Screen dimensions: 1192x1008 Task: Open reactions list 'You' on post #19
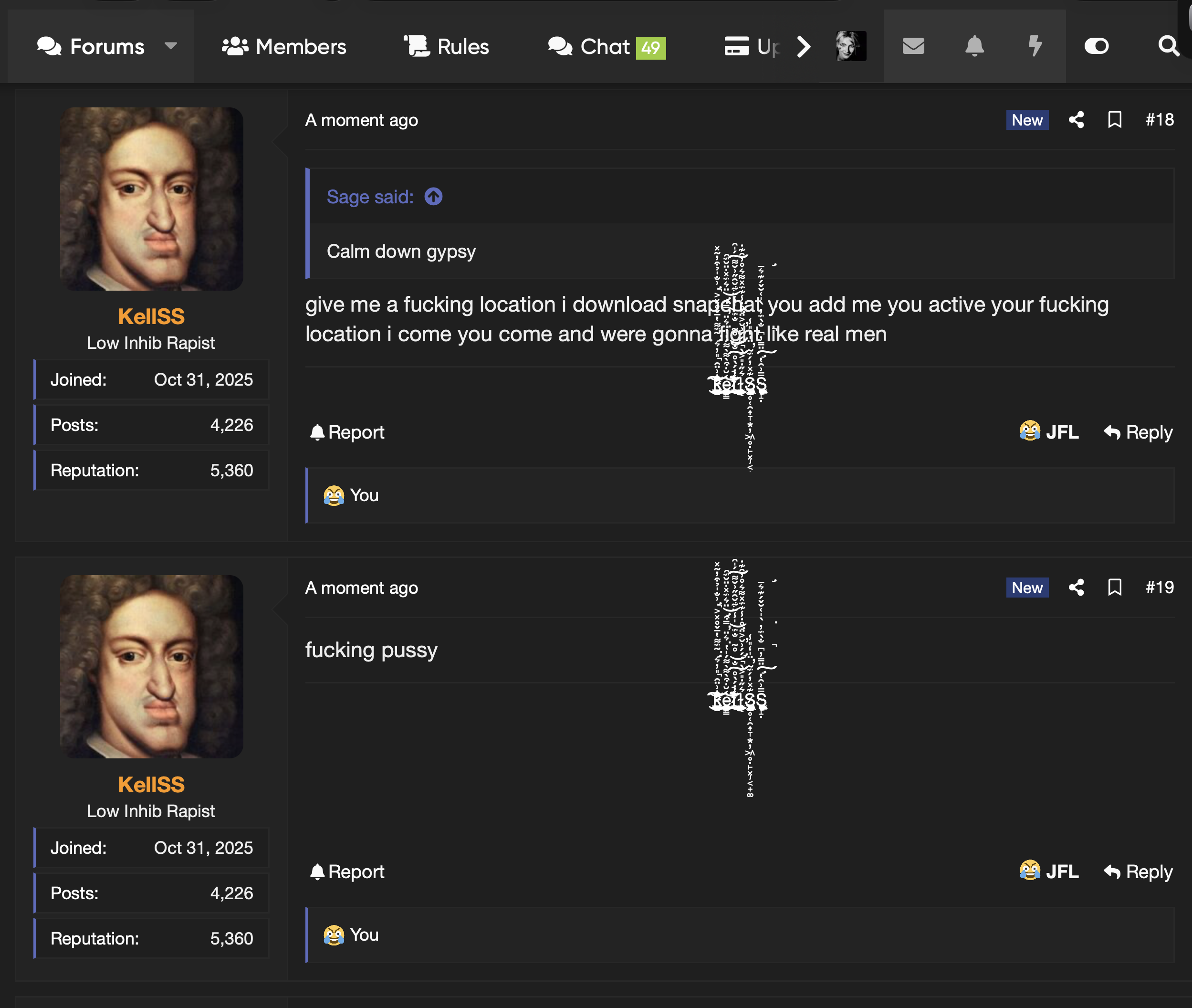pos(364,935)
